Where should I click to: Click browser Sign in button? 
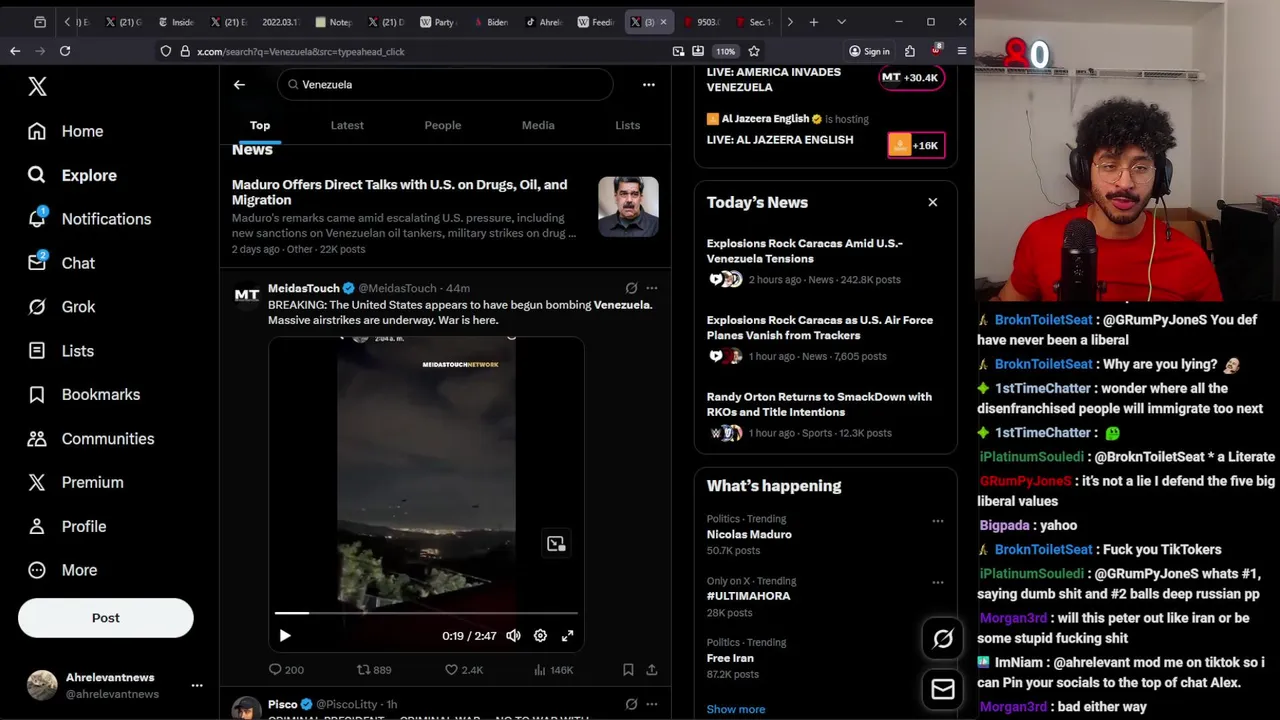(x=869, y=51)
